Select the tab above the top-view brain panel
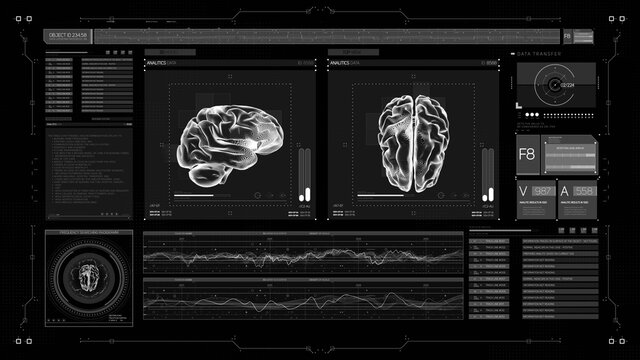Screen dimensions: 640x360 [x=353, y=52]
